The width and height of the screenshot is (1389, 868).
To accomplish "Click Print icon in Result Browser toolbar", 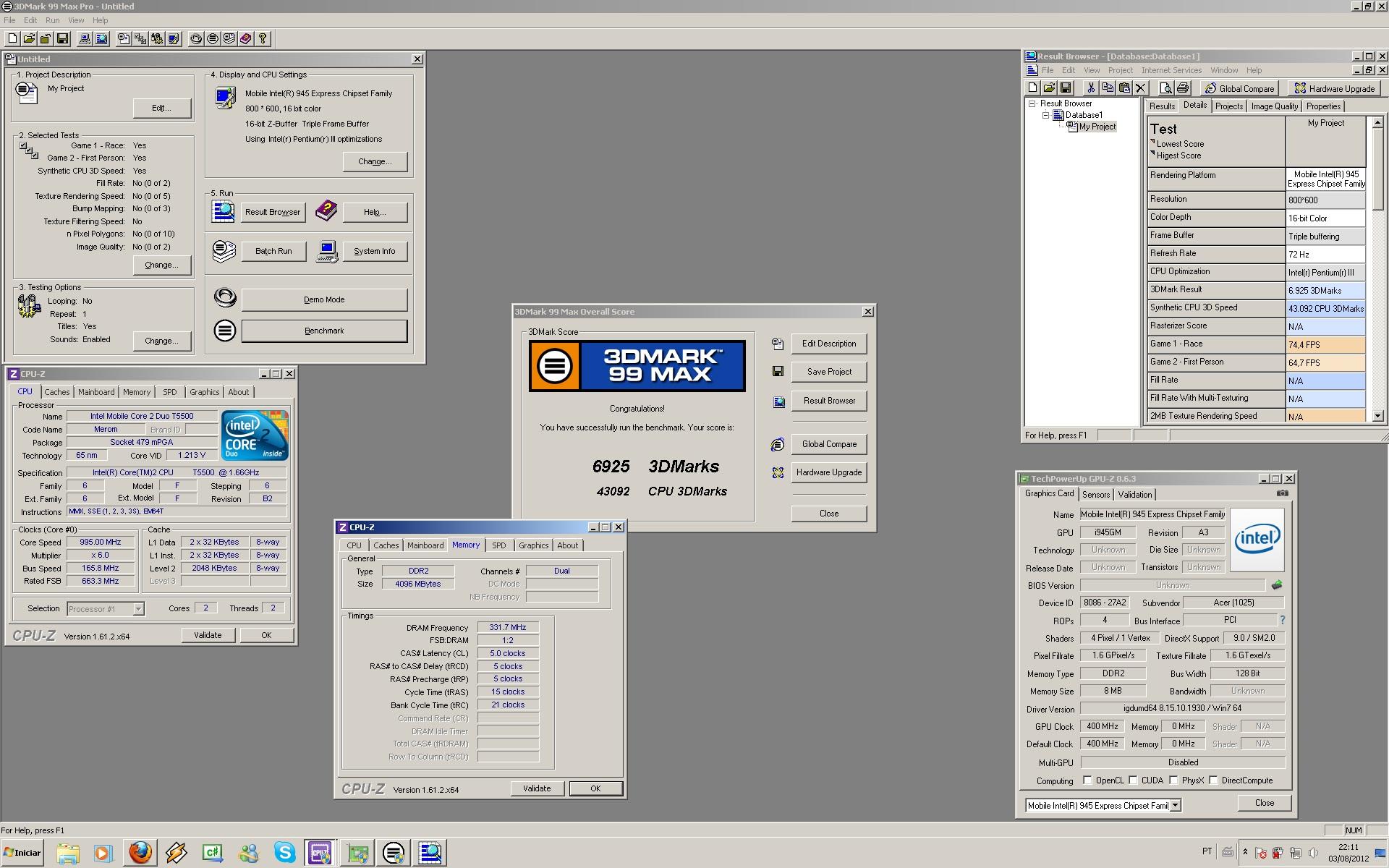I will 1182,88.
